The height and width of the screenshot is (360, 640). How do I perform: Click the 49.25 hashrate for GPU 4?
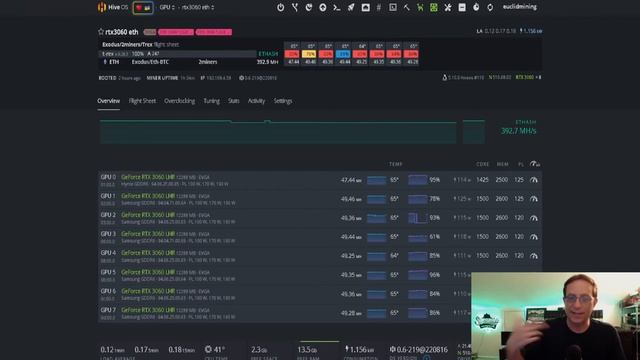point(351,256)
